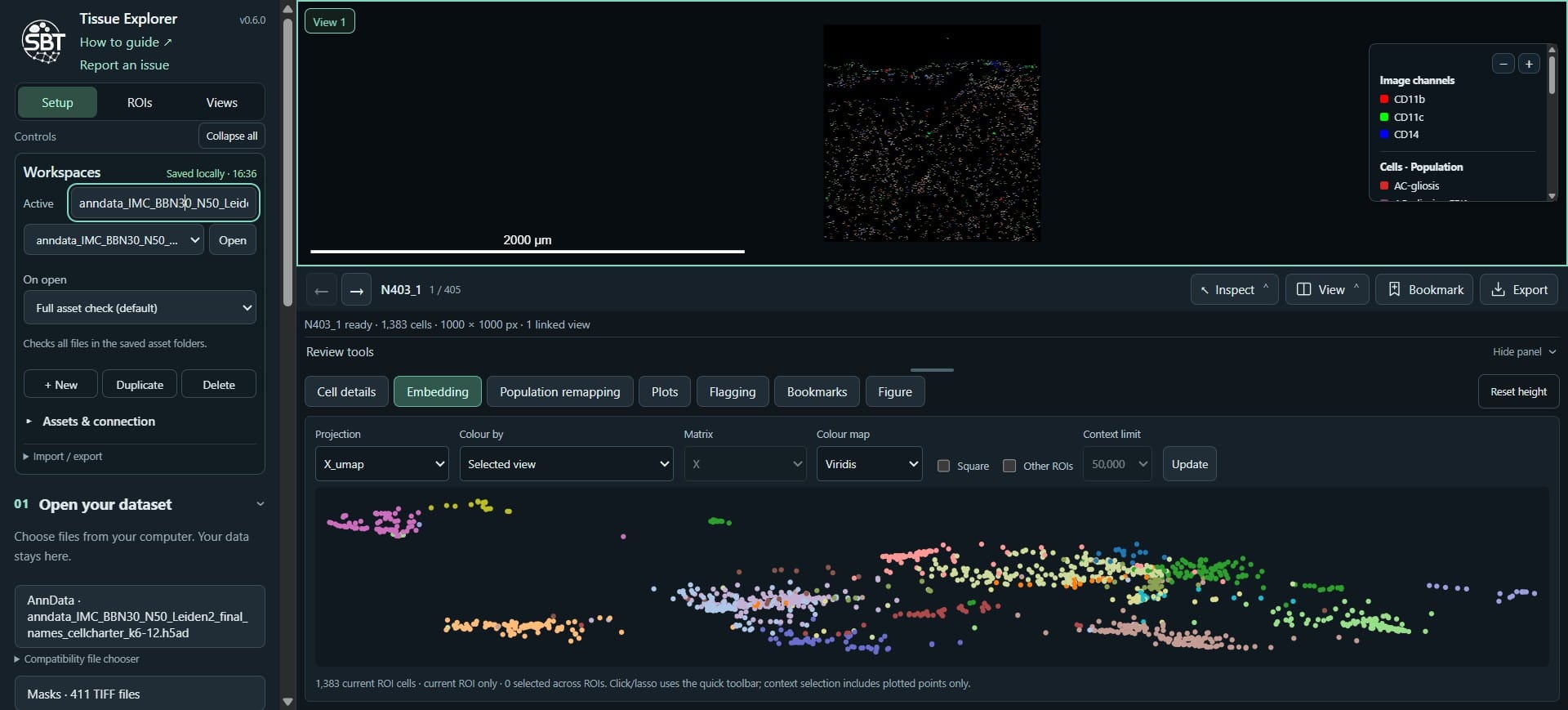Click the SBT logo icon
1568x710 pixels.
(43, 41)
